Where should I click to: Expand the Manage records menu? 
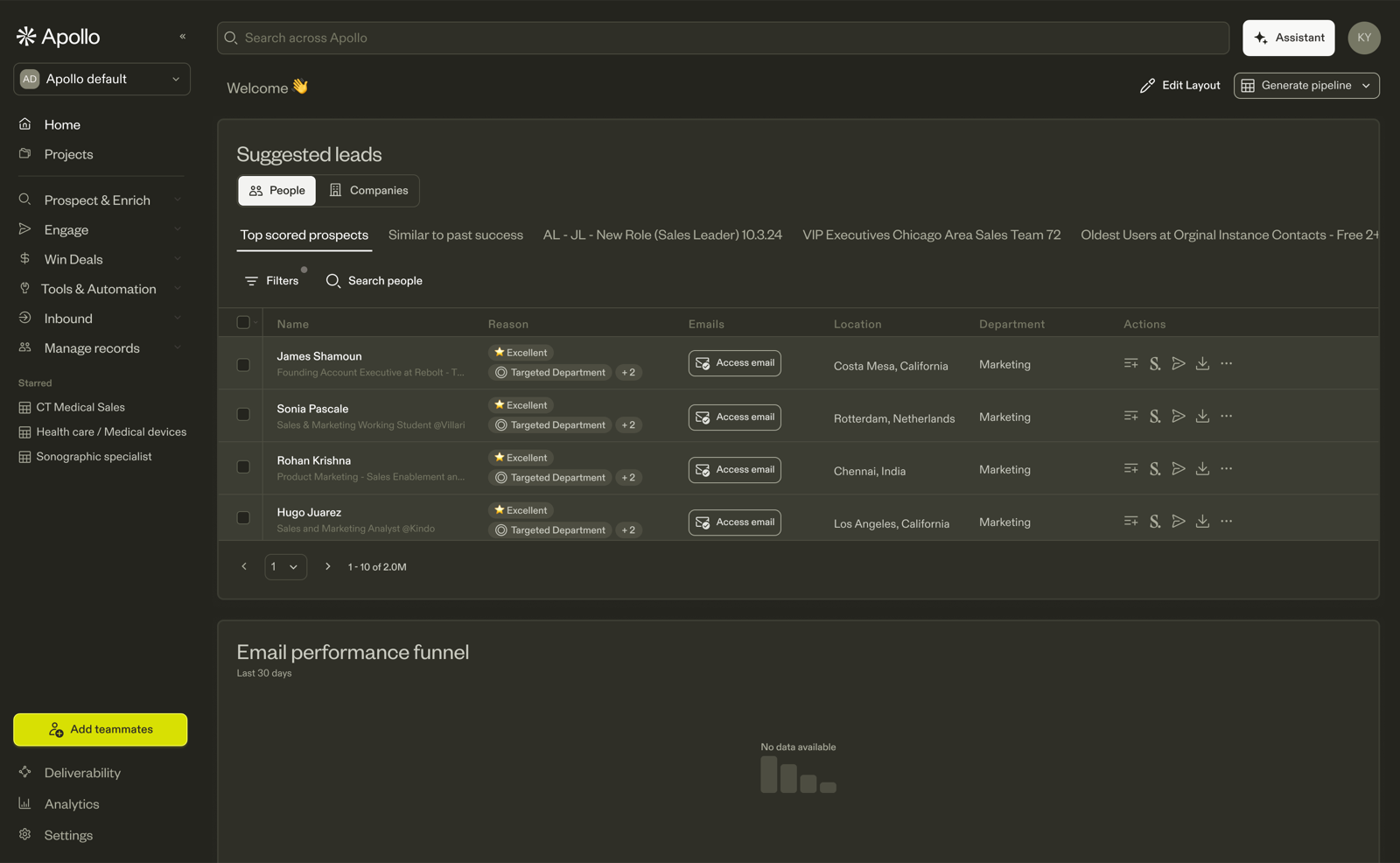[x=101, y=348]
